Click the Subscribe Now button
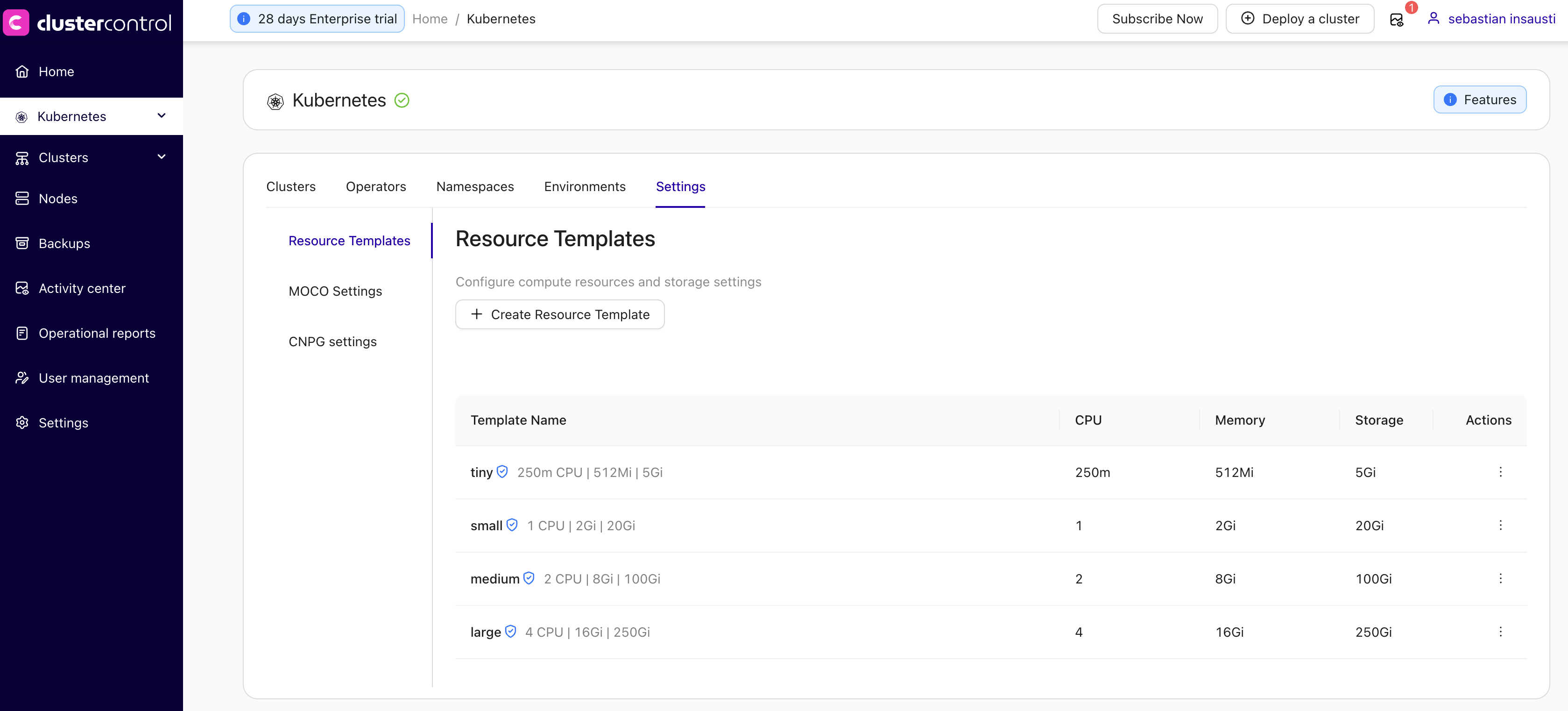The height and width of the screenshot is (711, 1568). click(1157, 18)
